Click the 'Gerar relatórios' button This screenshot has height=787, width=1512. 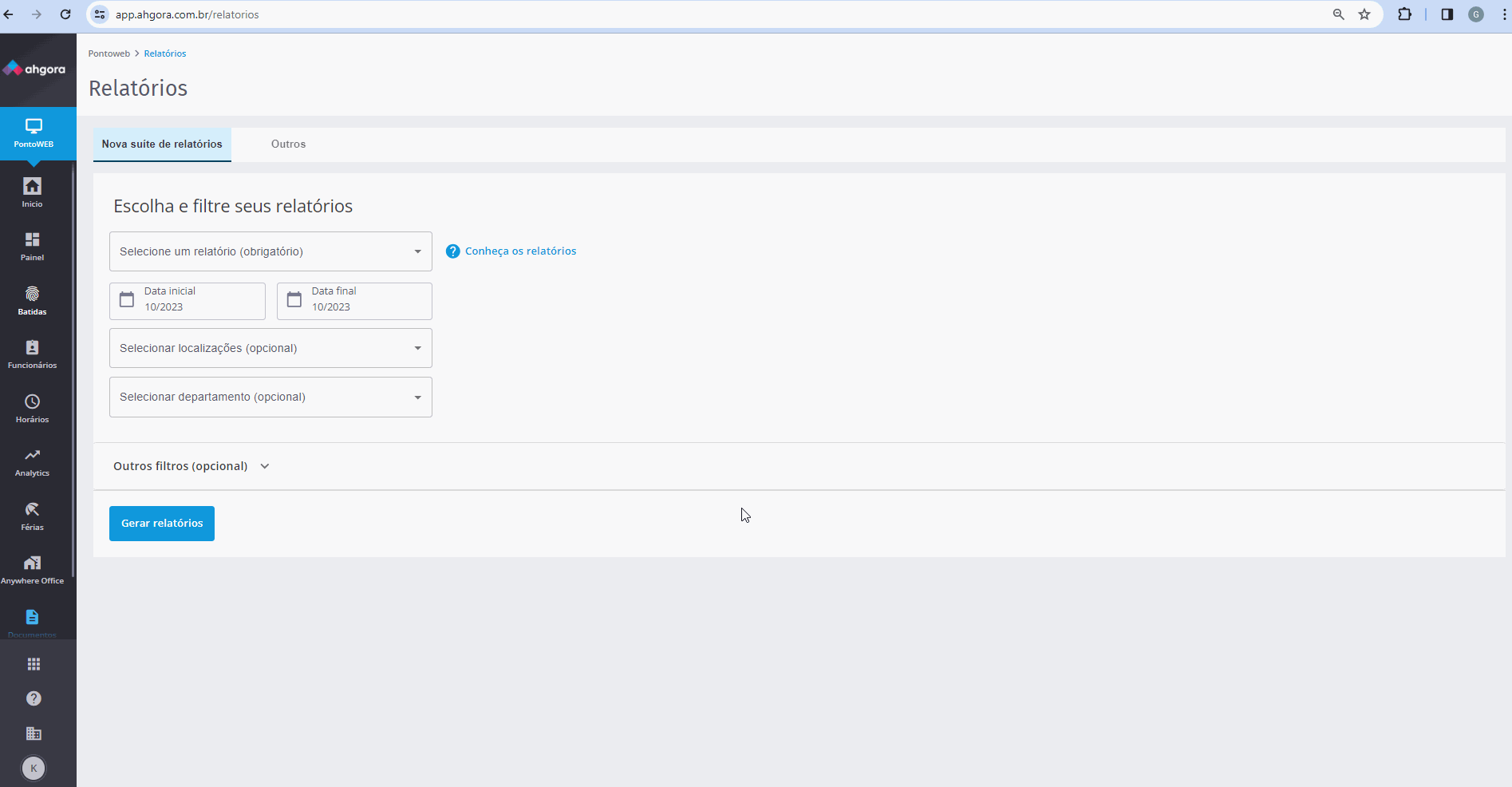pos(162,524)
